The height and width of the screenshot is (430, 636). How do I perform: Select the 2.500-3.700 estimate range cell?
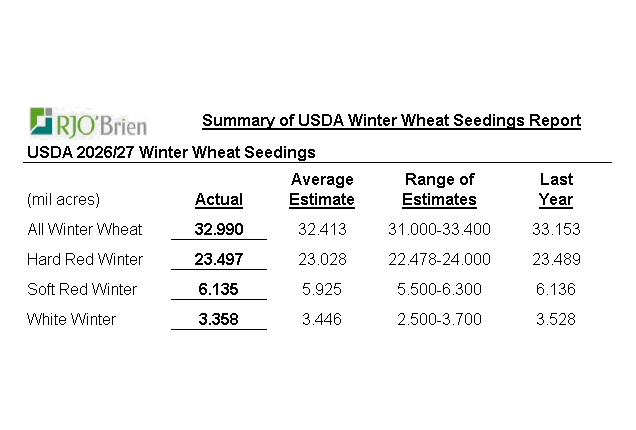pos(439,319)
